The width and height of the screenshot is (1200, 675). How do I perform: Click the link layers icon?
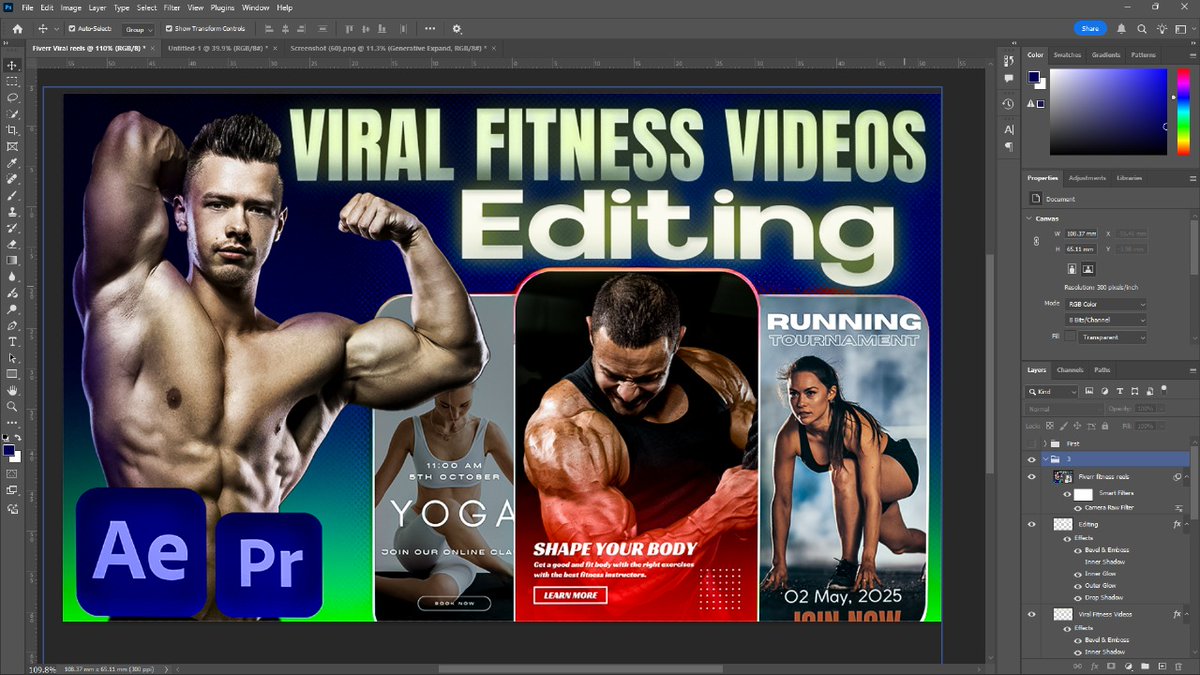[1078, 665]
